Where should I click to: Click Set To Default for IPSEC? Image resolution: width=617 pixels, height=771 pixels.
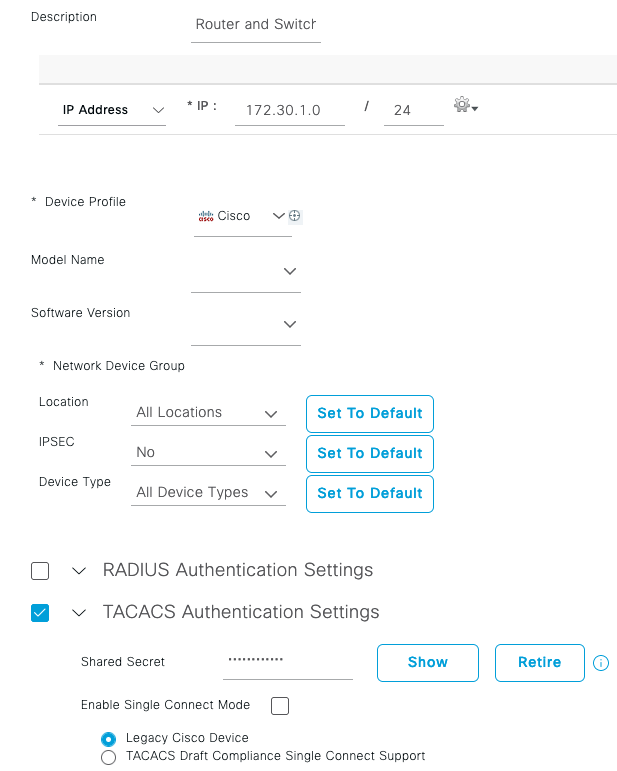(x=369, y=453)
